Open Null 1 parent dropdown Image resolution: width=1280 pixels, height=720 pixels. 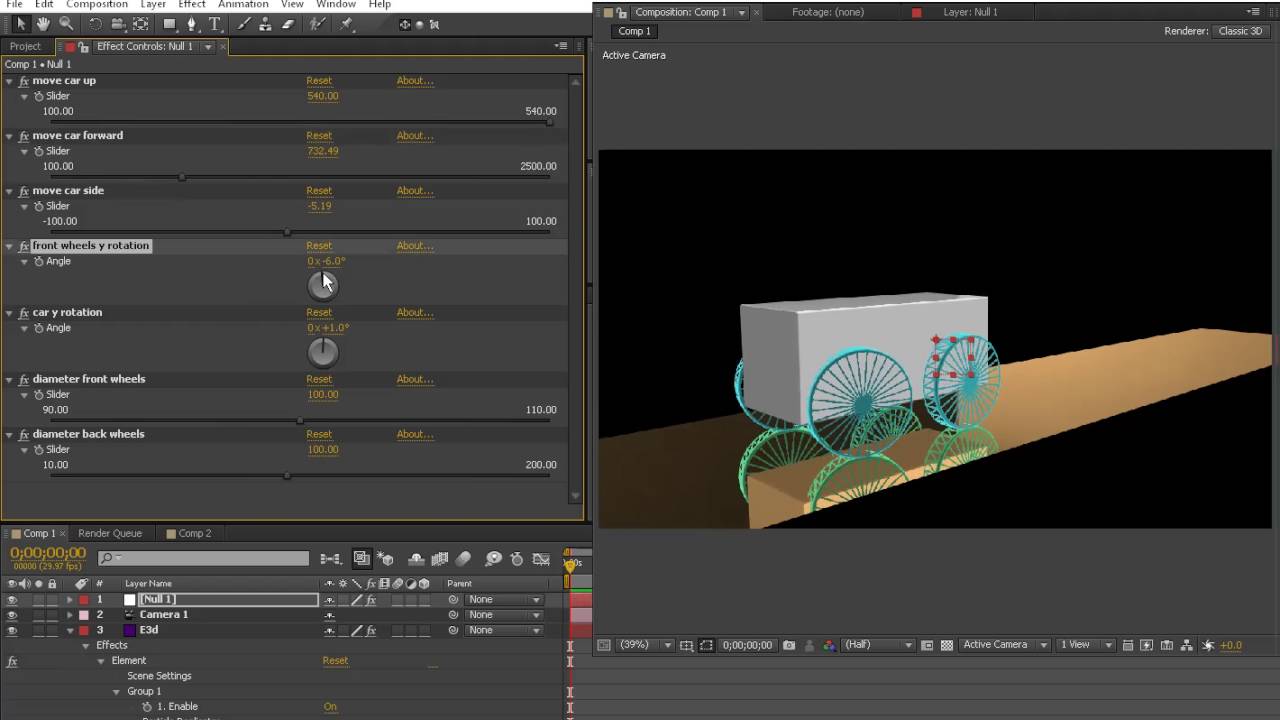(x=503, y=600)
